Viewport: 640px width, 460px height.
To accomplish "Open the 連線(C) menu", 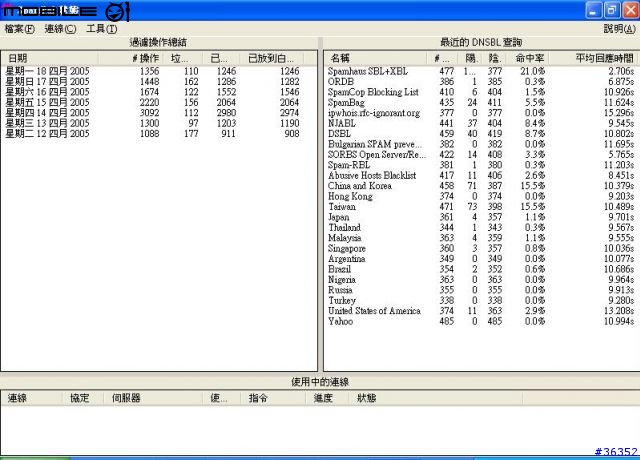I will pos(60,29).
